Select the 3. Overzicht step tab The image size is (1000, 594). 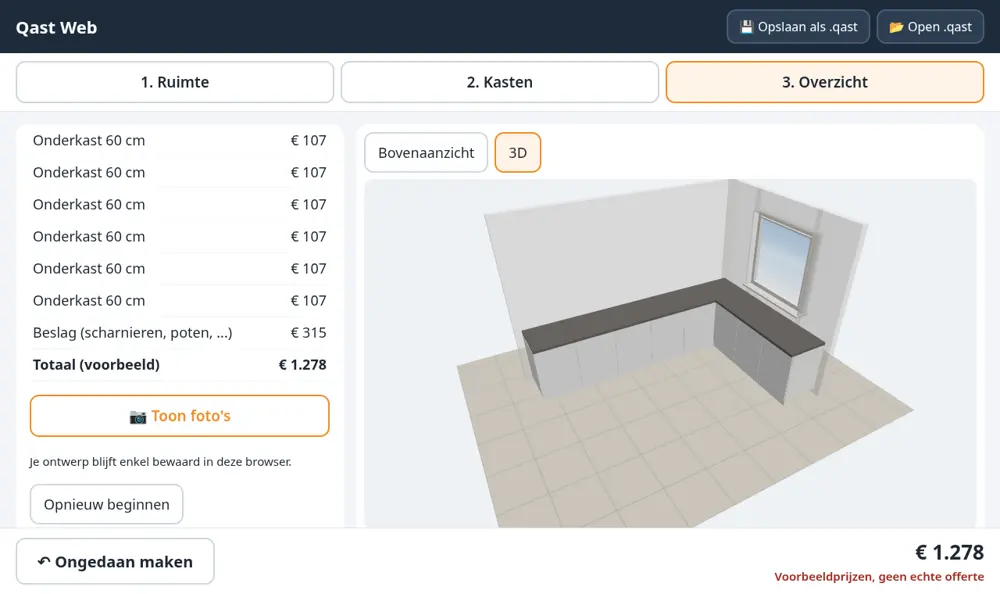825,82
